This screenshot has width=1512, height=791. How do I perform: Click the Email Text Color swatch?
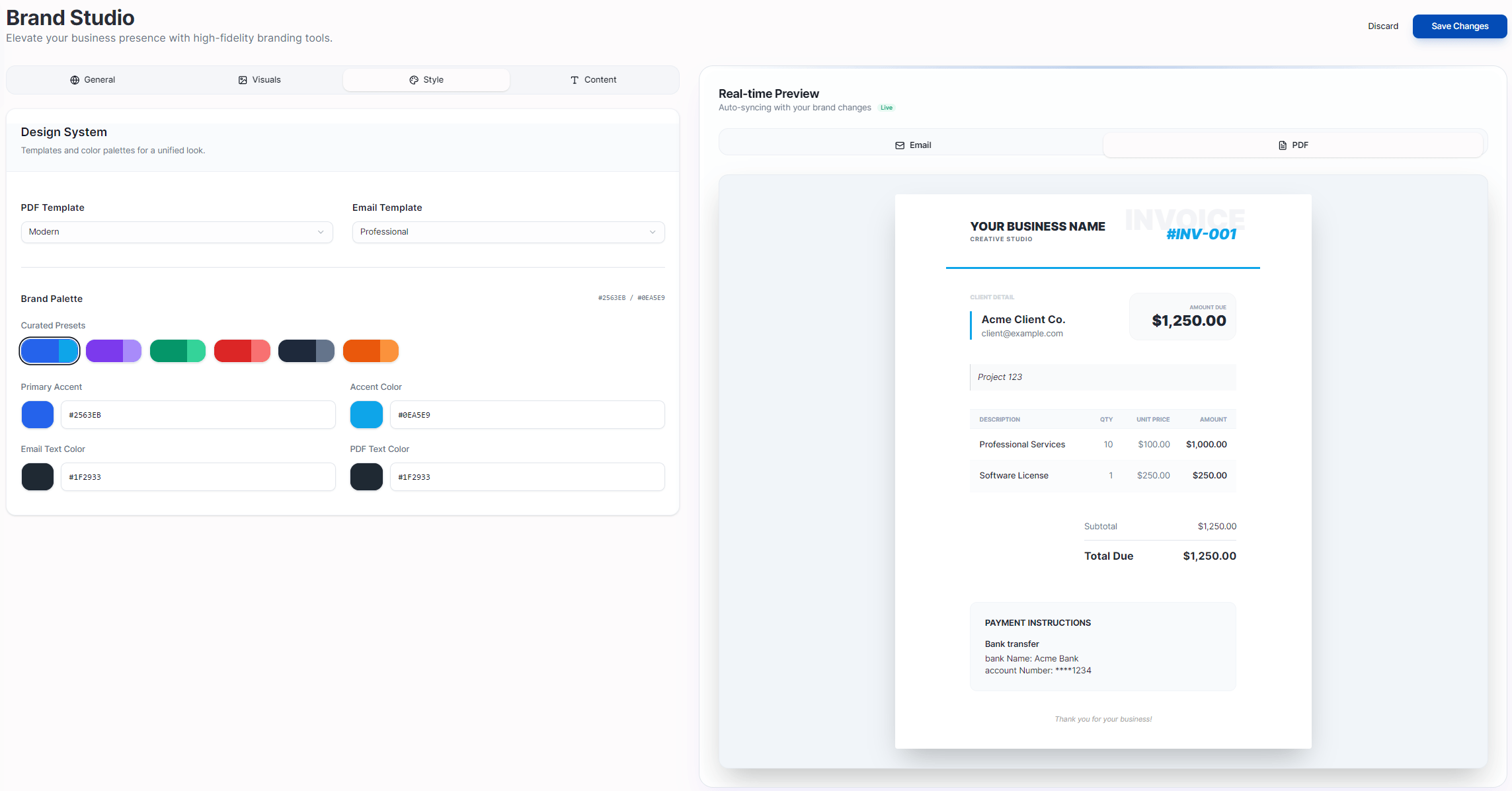38,476
